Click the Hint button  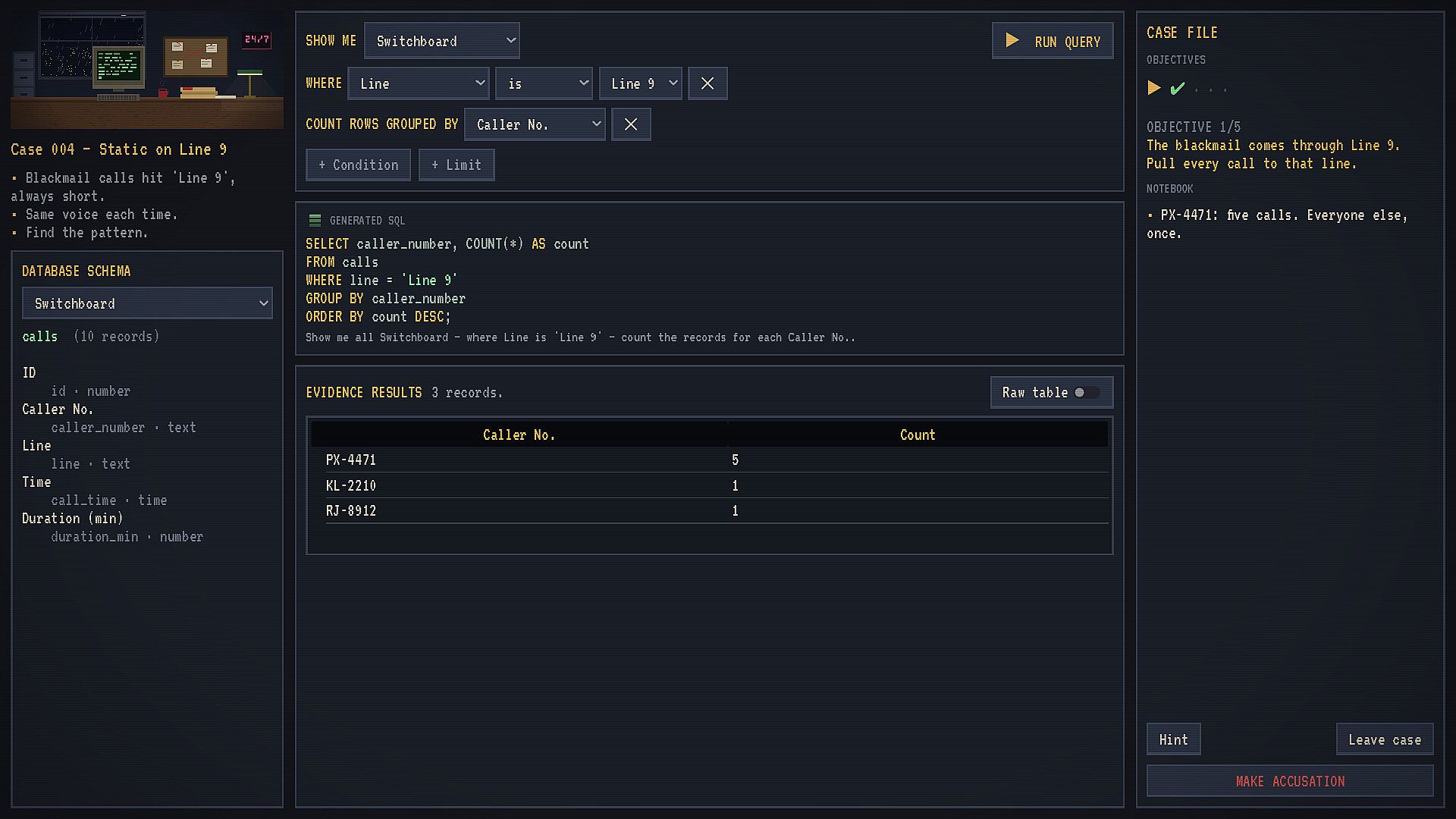tap(1173, 739)
